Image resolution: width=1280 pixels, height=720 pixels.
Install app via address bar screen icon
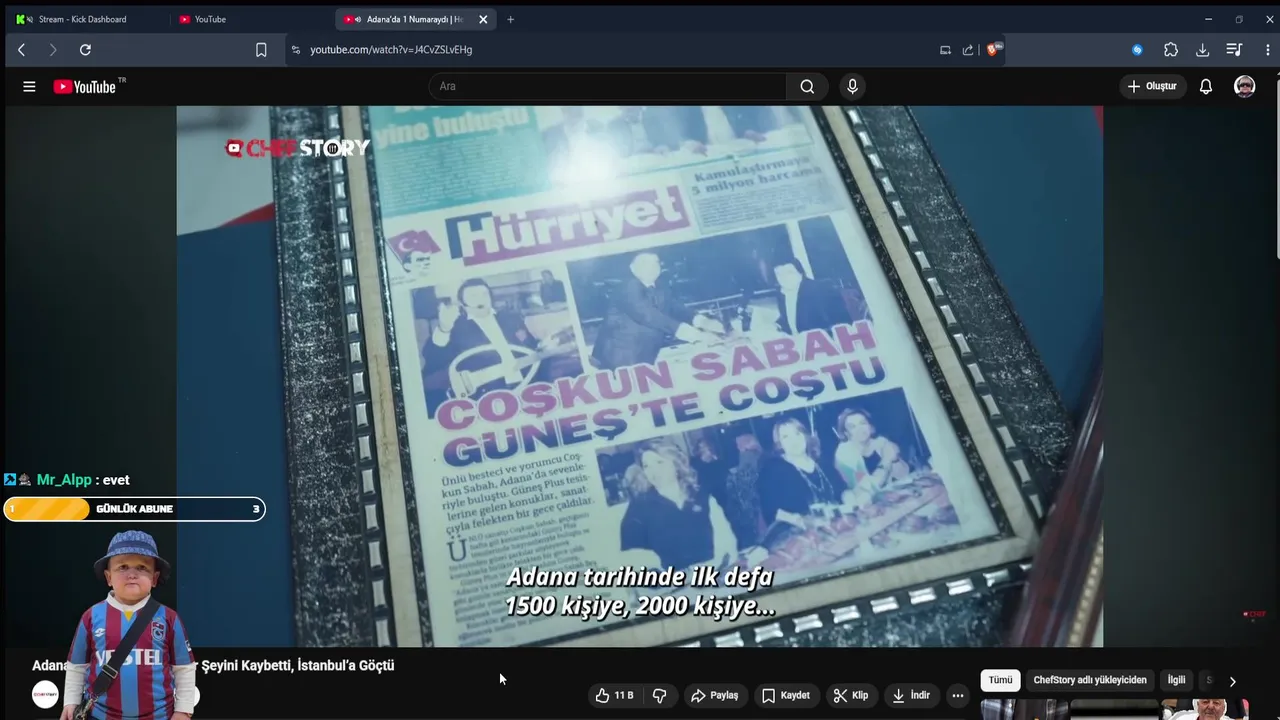pos(945,50)
